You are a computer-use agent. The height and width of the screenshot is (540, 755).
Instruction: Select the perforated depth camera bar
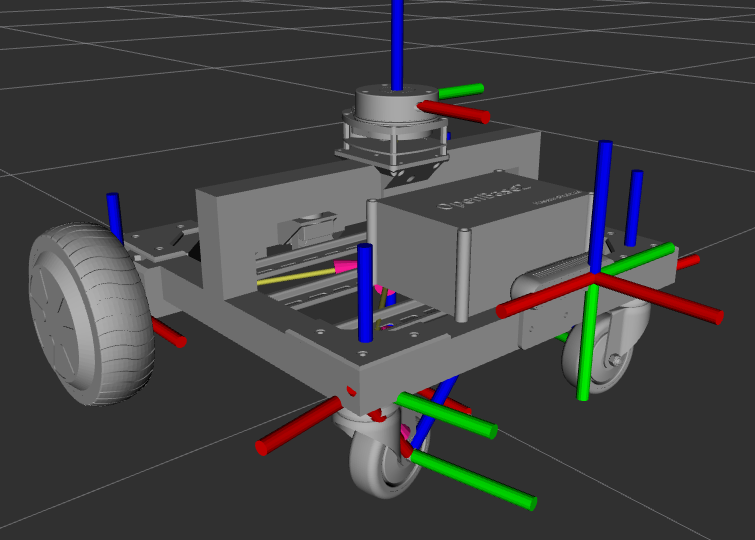tap(554, 277)
